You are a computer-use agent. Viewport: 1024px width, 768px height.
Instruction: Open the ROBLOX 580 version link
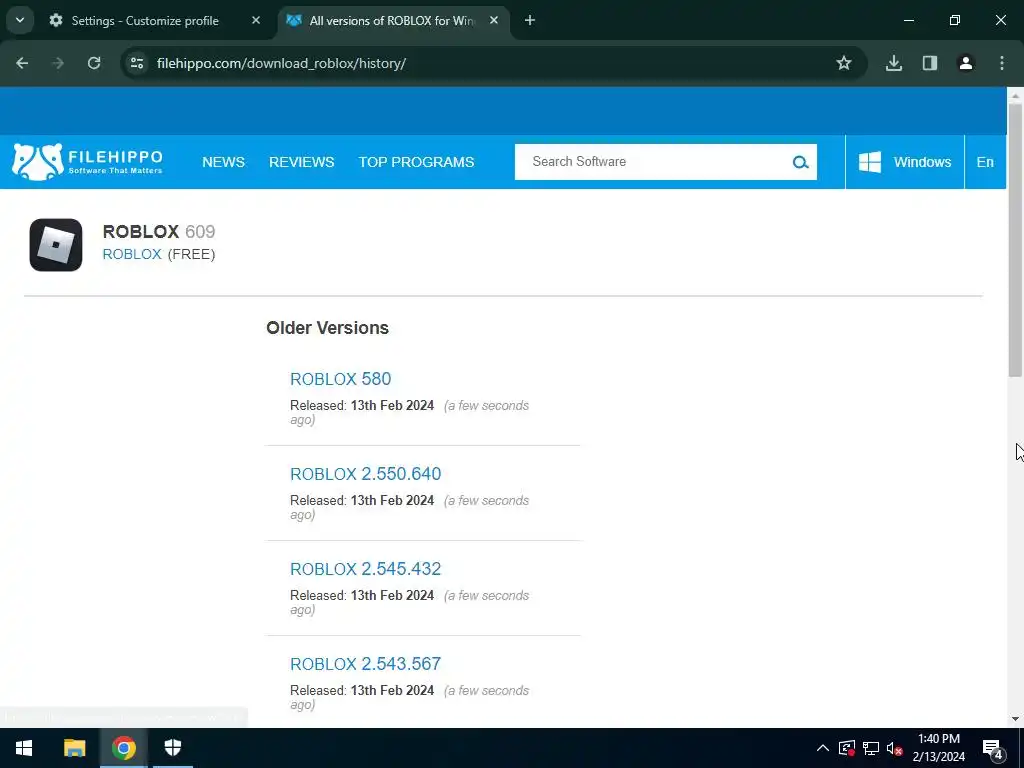[340, 379]
